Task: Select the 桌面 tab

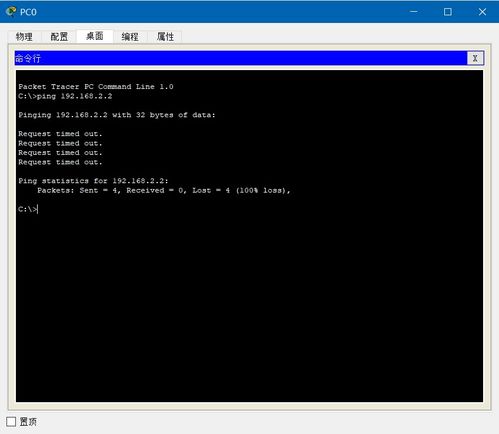Action: point(95,36)
